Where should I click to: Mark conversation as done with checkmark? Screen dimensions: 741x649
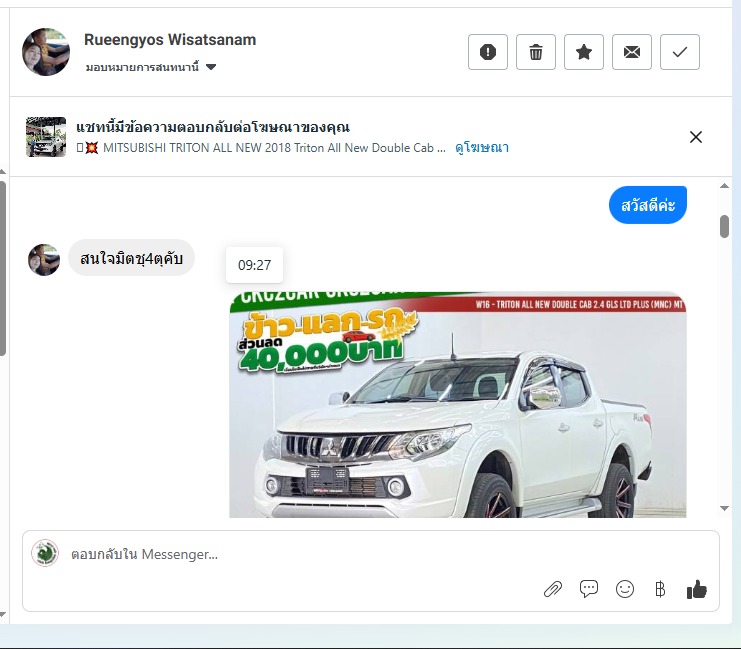pyautogui.click(x=680, y=52)
